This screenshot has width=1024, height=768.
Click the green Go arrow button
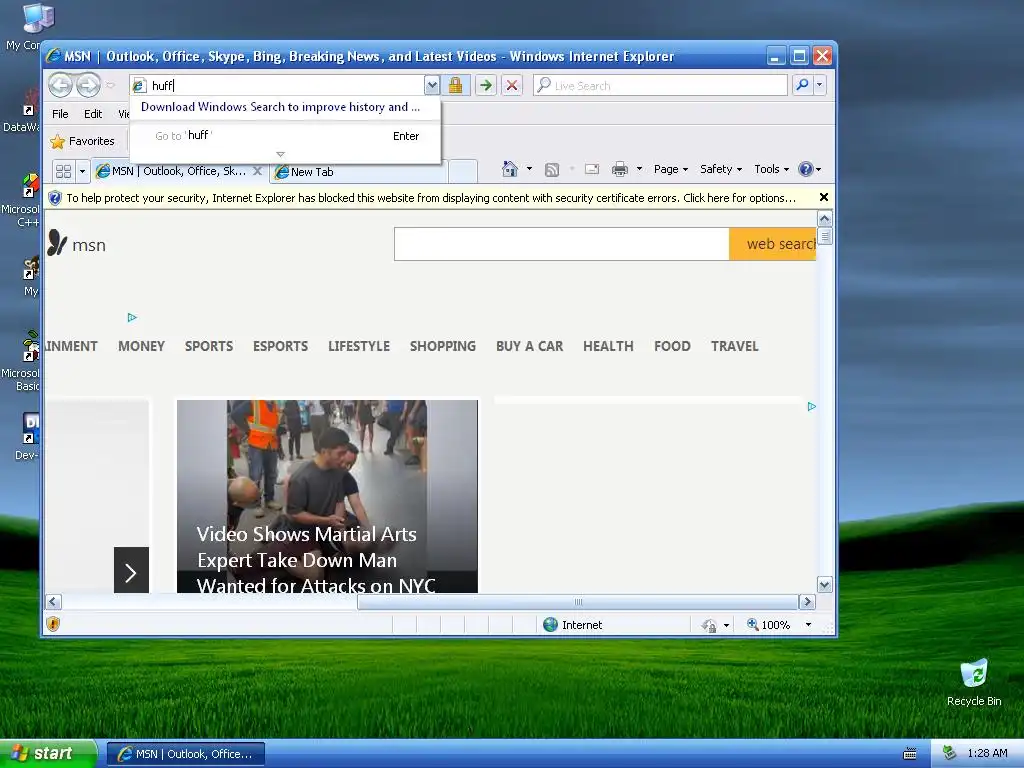pos(485,85)
